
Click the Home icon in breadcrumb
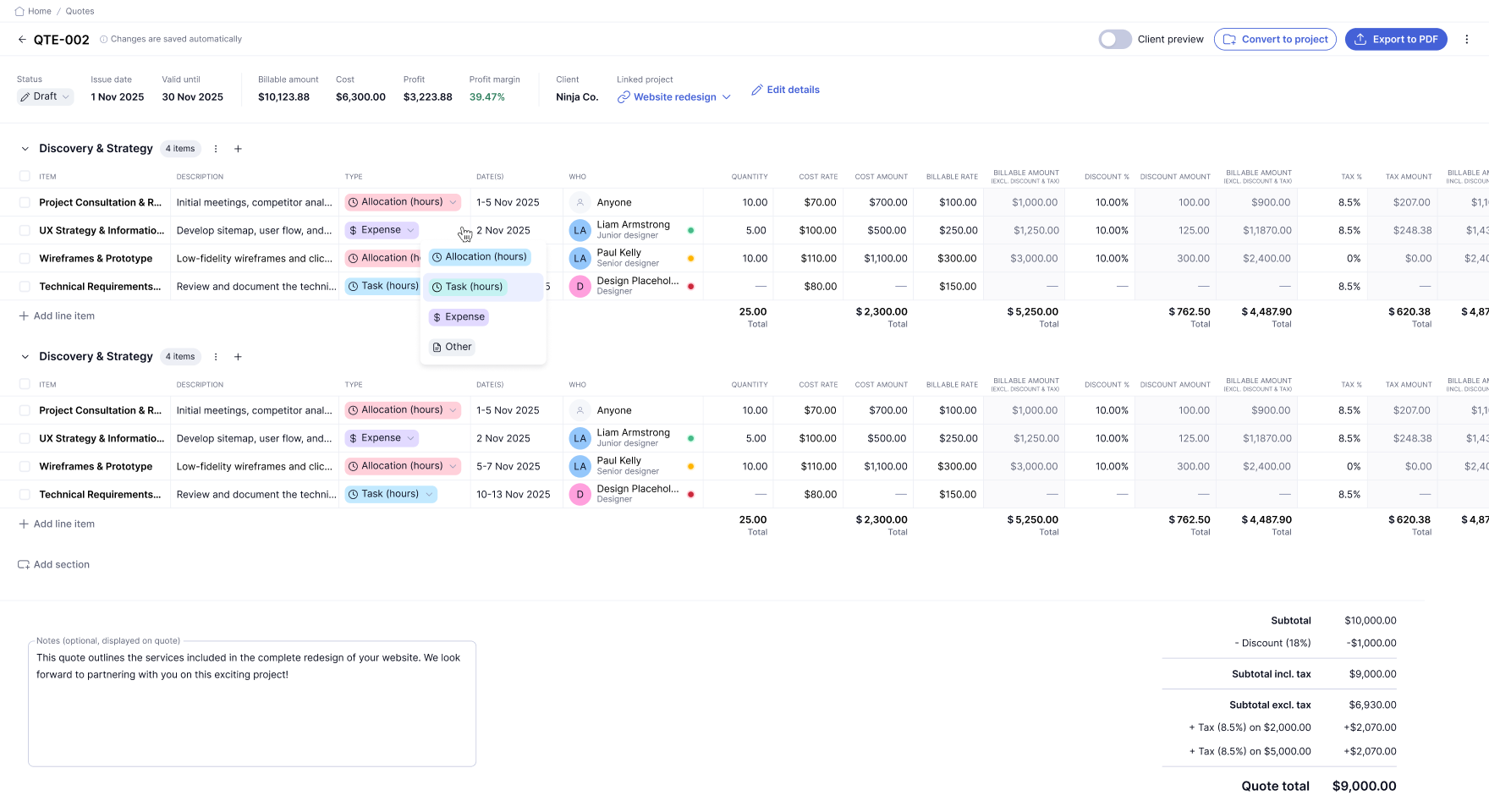(x=19, y=11)
